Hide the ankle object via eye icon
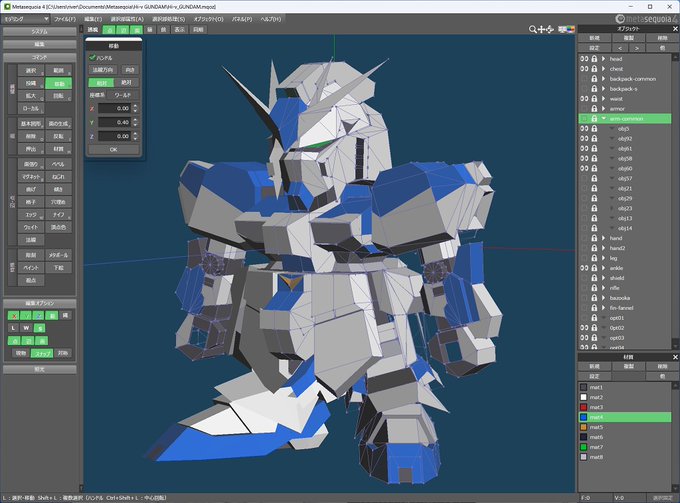This screenshot has height=503, width=680. [x=584, y=268]
